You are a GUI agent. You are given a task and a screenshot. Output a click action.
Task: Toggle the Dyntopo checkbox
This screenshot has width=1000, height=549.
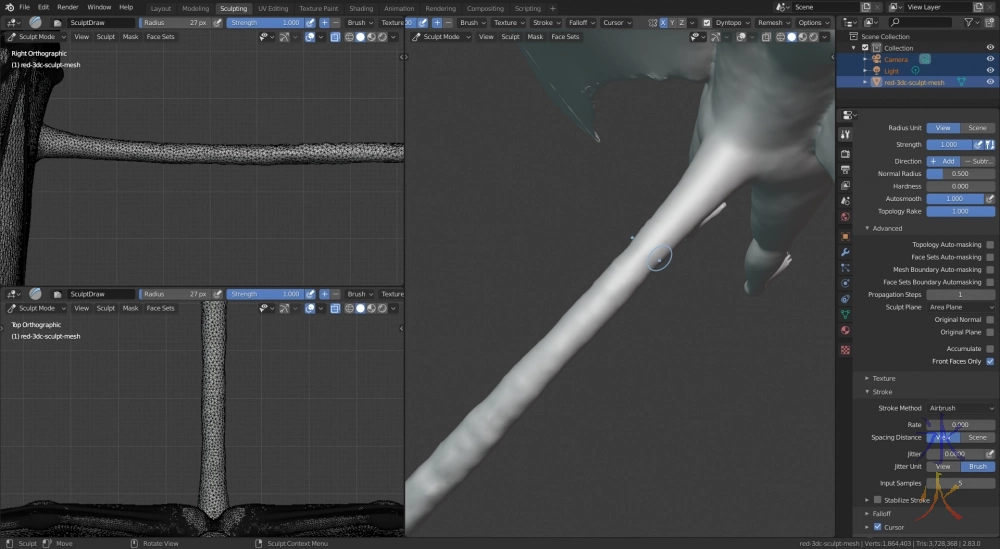pos(707,22)
